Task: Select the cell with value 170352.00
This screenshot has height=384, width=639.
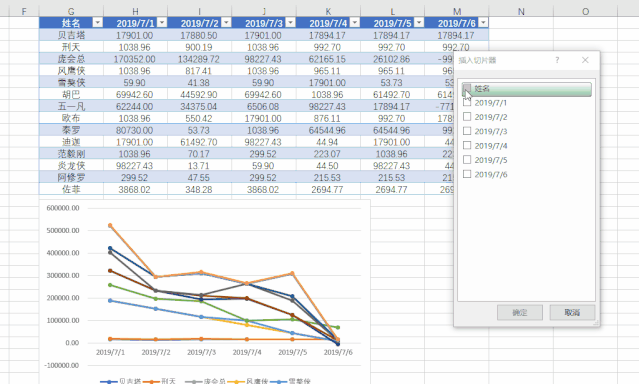Action: click(135, 59)
